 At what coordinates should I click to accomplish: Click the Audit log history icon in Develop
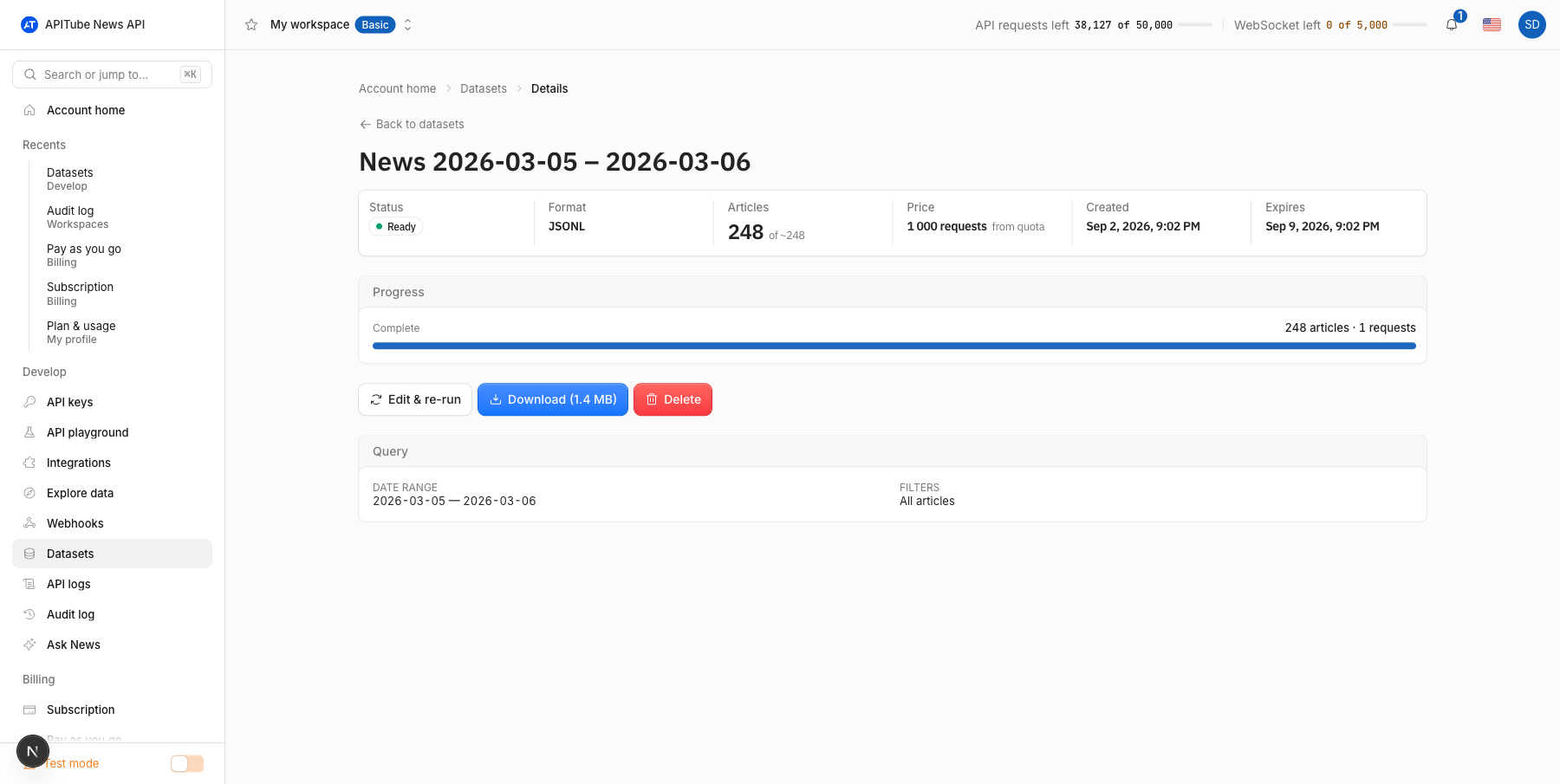tap(29, 614)
